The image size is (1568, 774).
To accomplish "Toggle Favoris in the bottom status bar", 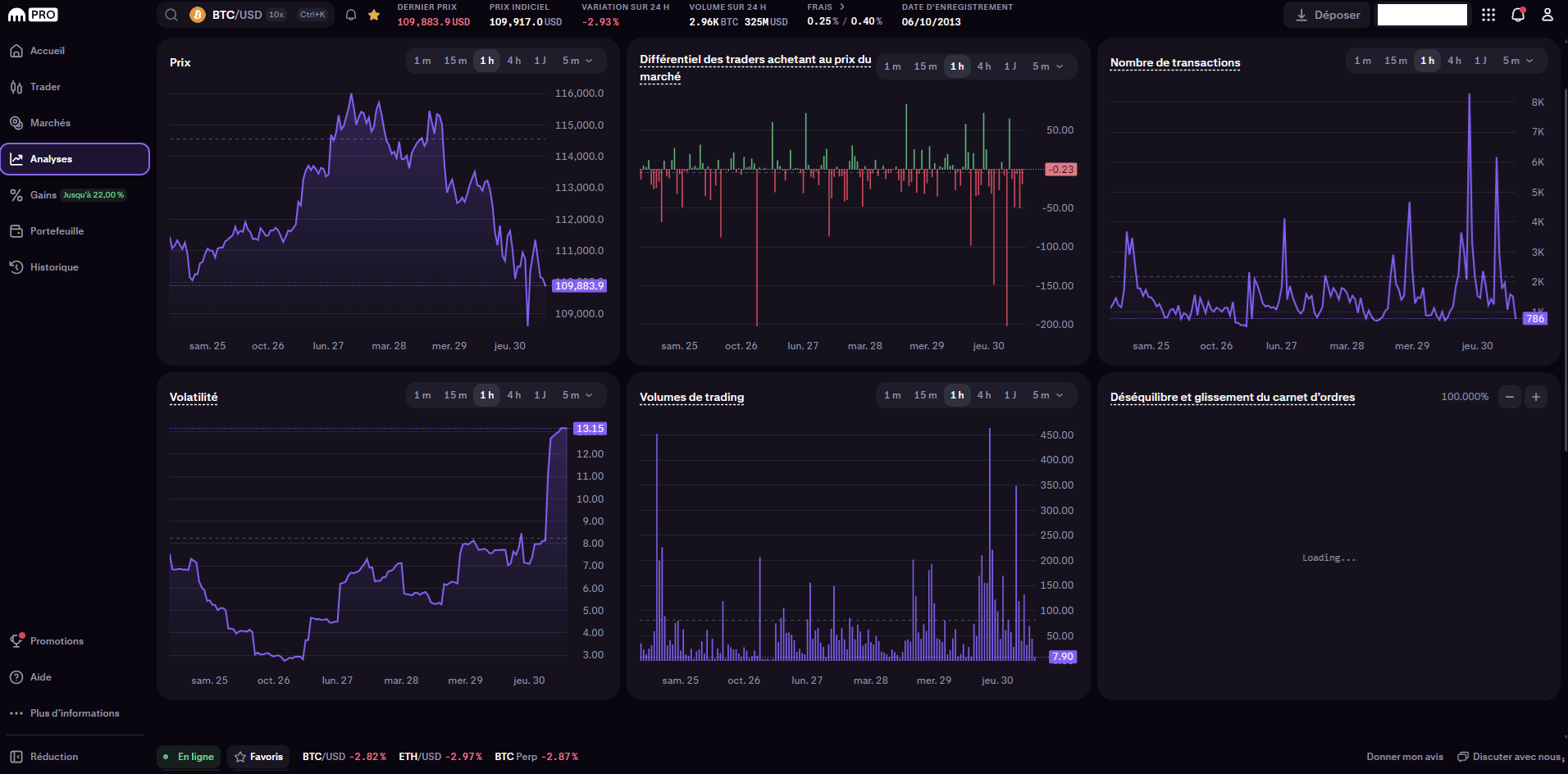I will 258,756.
